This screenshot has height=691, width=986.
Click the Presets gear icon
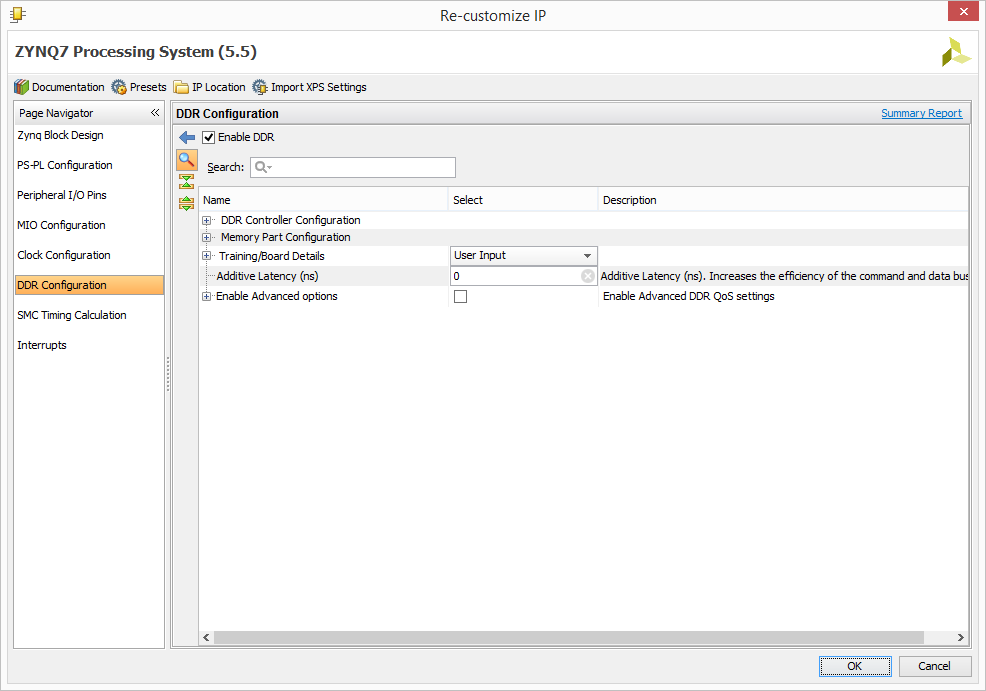119,87
